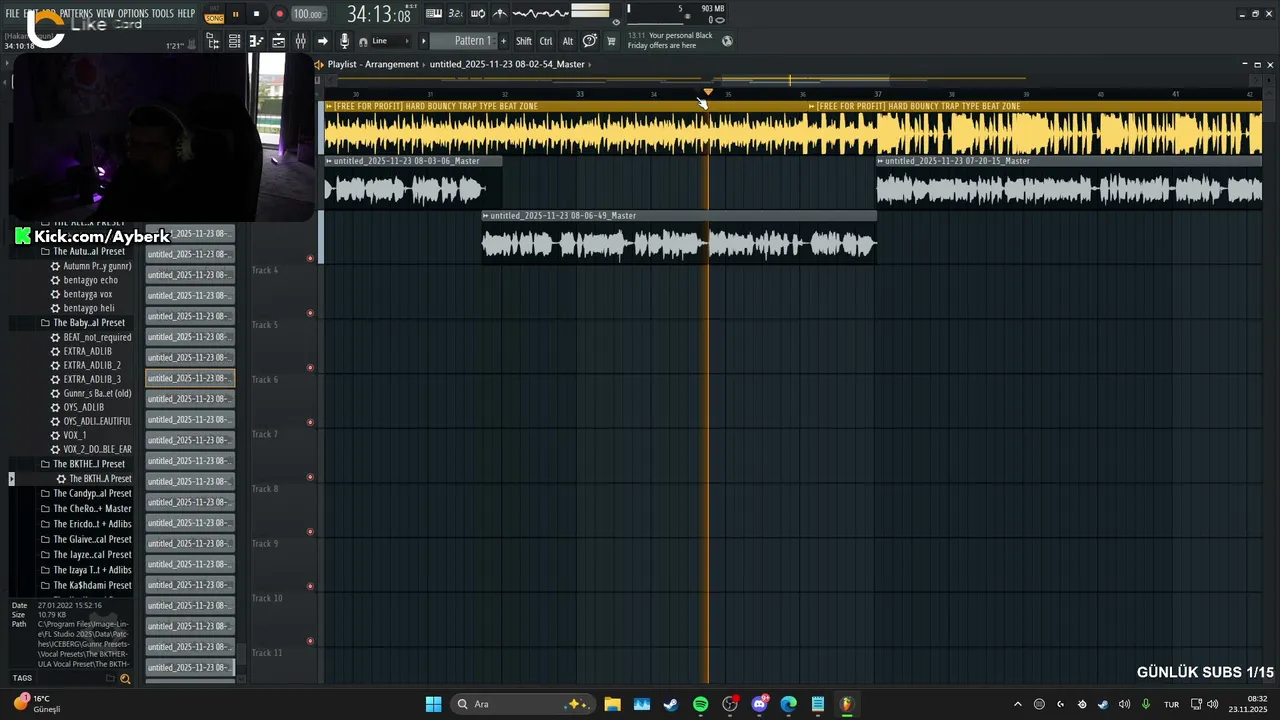Open the VIEW menu
The image size is (1280, 720).
(x=105, y=13)
